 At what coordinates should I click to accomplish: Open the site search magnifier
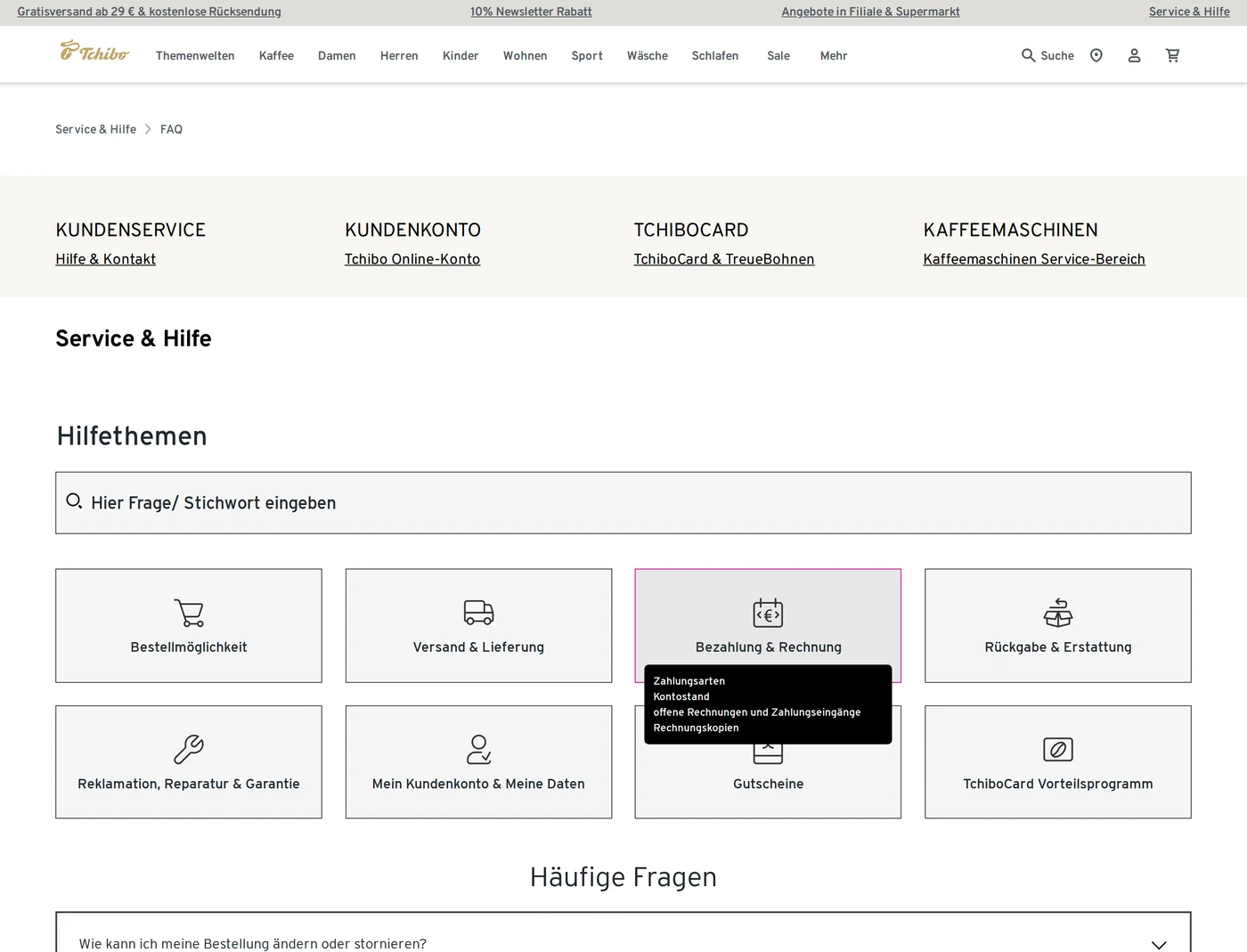click(1028, 55)
